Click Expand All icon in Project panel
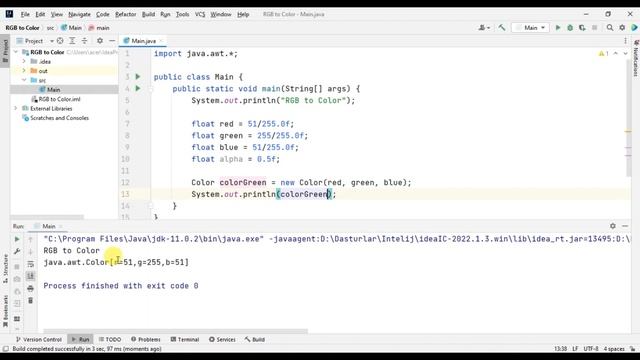The image size is (640, 360). click(x=72, y=41)
